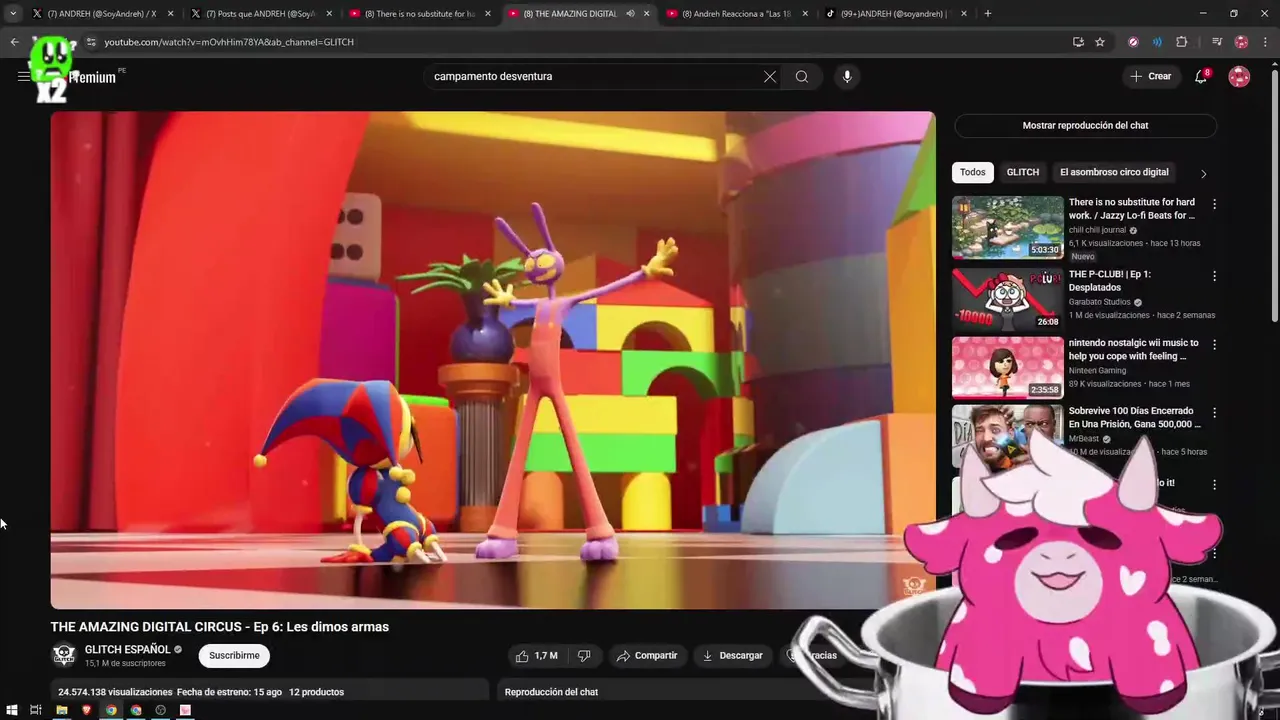Clear the search box with the X icon

(x=770, y=76)
